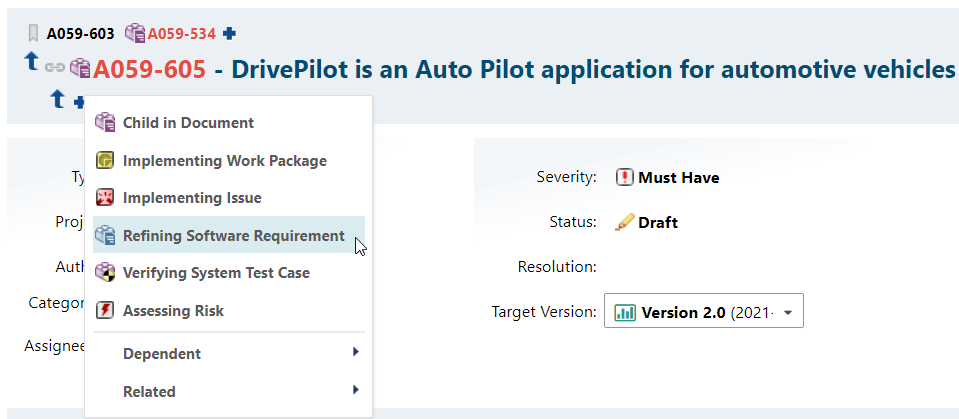This screenshot has width=959, height=419.
Task: Click the Must Have severity icon
Action: [x=624, y=177]
